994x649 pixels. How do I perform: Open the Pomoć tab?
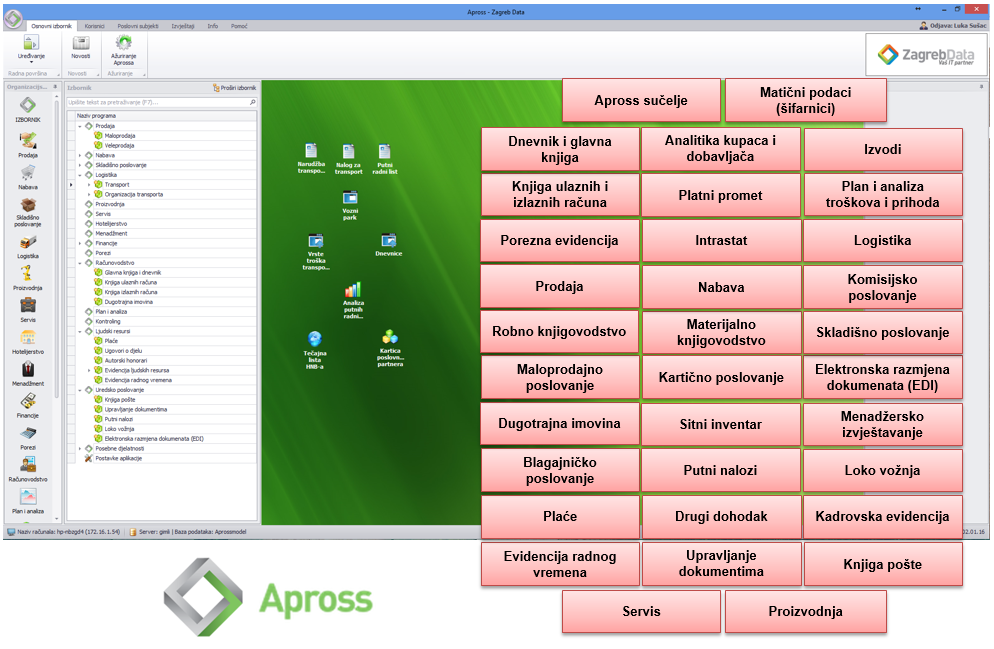point(239,26)
